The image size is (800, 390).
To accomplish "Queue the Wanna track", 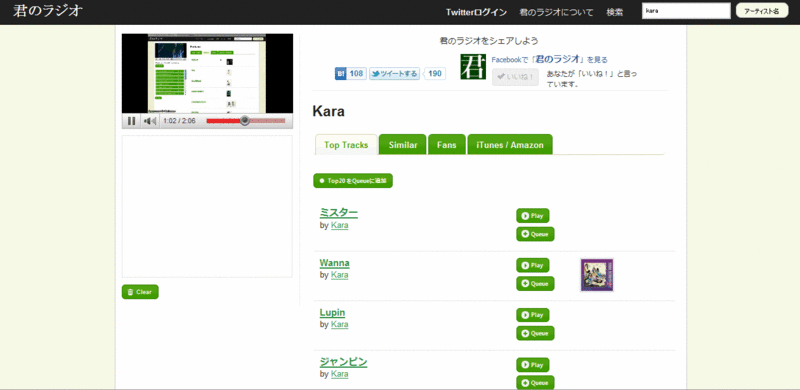I will coord(535,284).
